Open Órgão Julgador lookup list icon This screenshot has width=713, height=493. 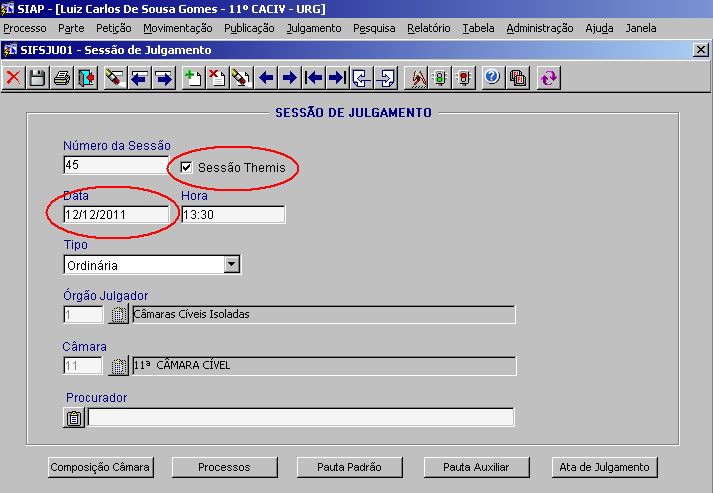pyautogui.click(x=119, y=314)
